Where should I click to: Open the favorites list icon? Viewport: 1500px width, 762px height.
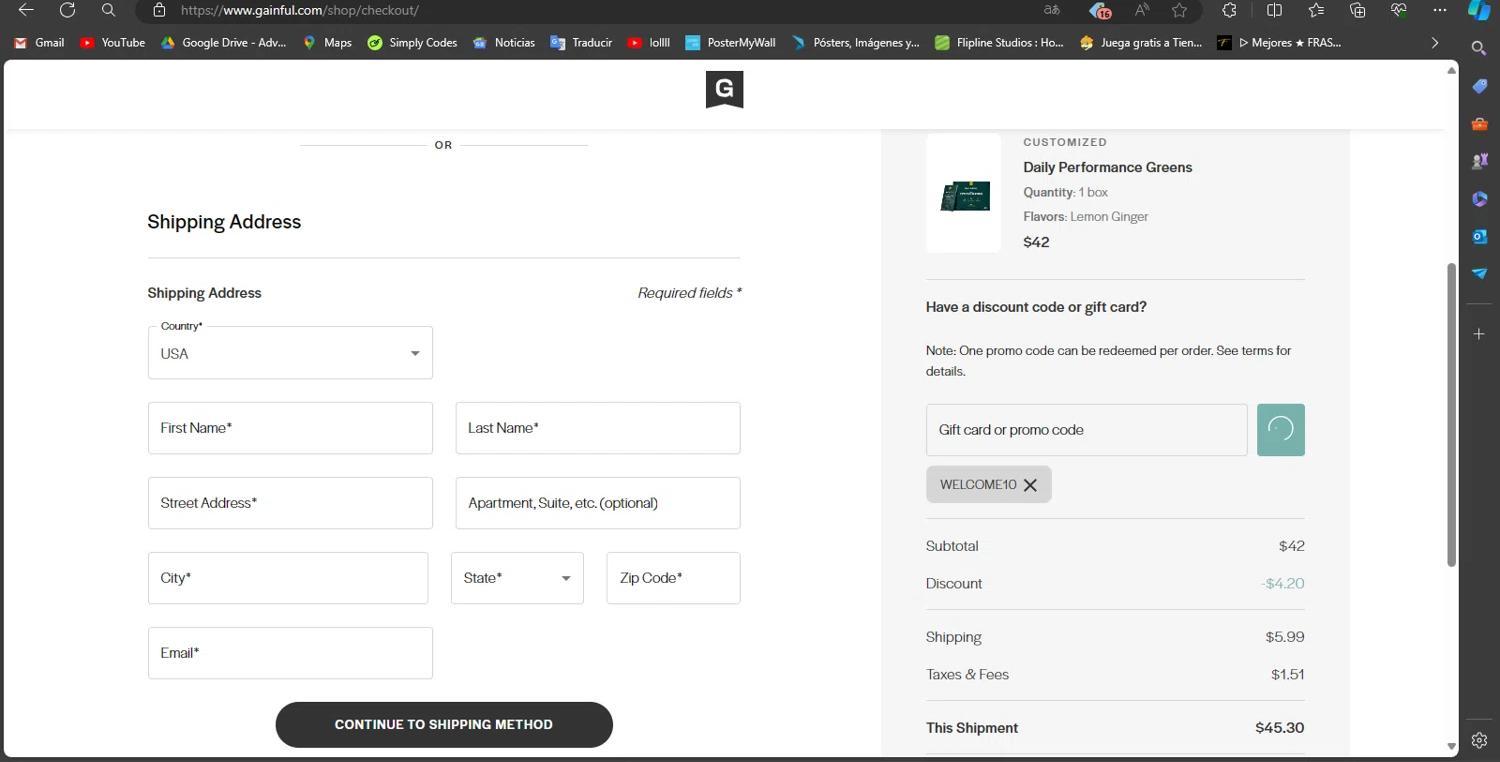tap(1316, 10)
